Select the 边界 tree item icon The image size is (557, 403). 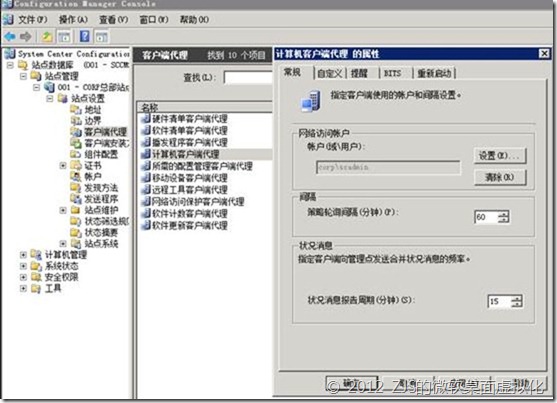coord(76,121)
